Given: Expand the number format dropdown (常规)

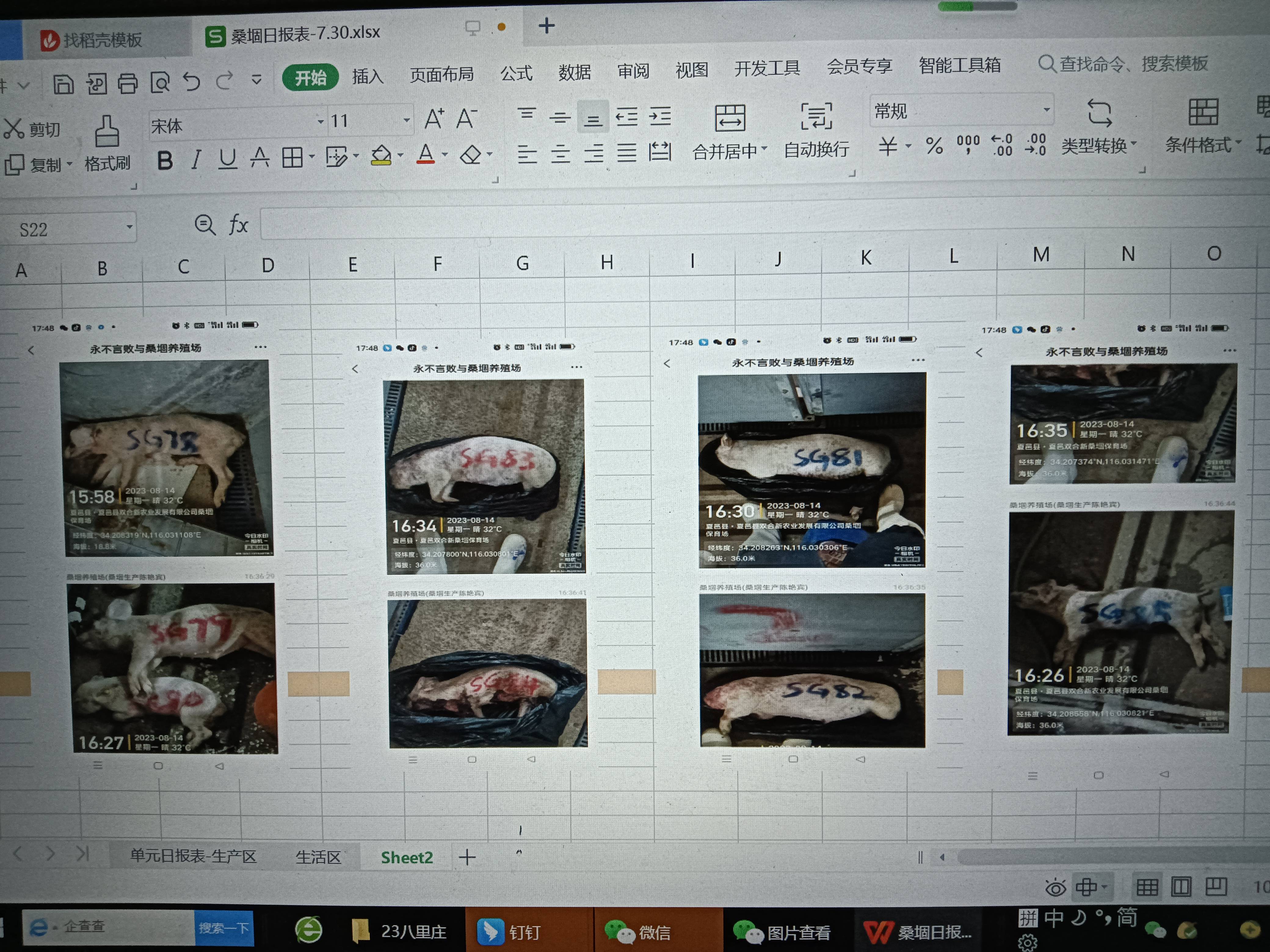Looking at the screenshot, I should pos(1046,110).
